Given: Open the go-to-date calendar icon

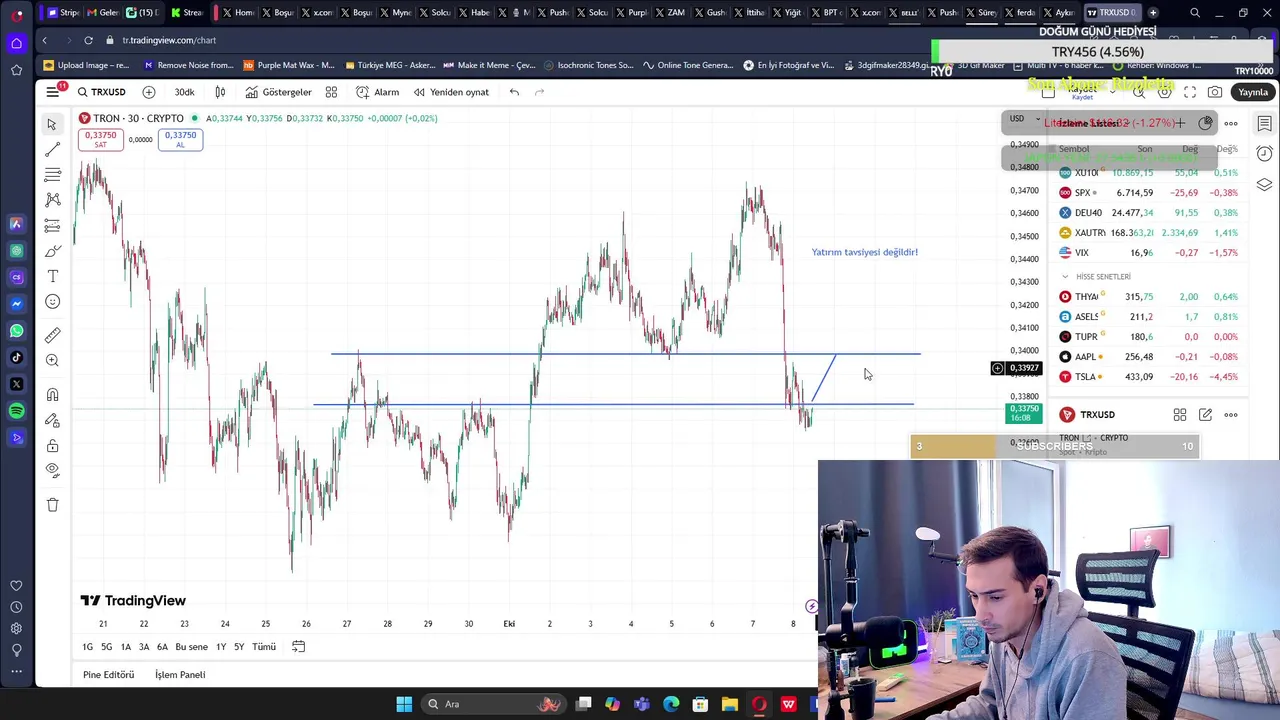Looking at the screenshot, I should click(x=298, y=647).
